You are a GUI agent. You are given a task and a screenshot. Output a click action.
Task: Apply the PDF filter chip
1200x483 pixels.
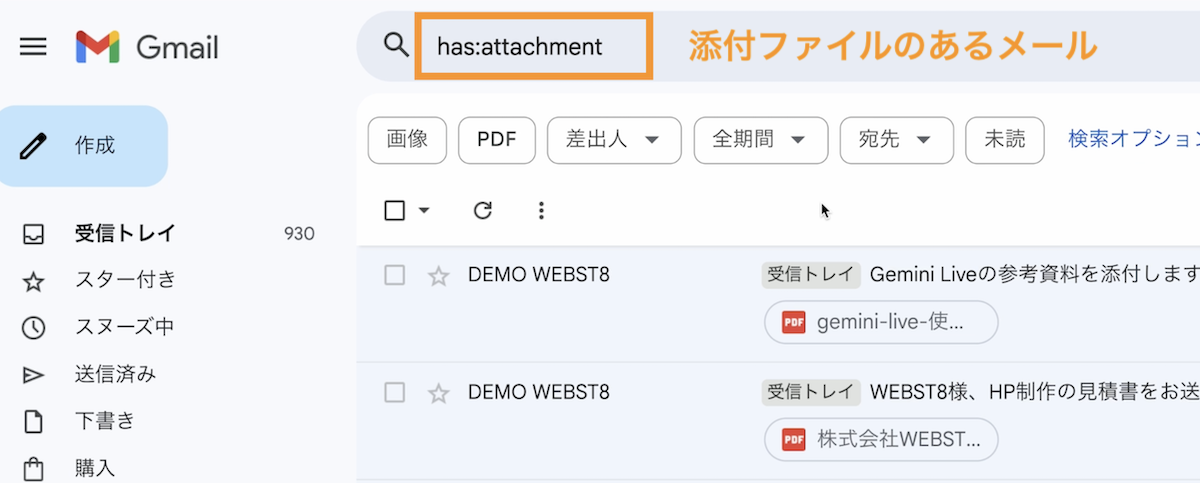[x=496, y=140]
